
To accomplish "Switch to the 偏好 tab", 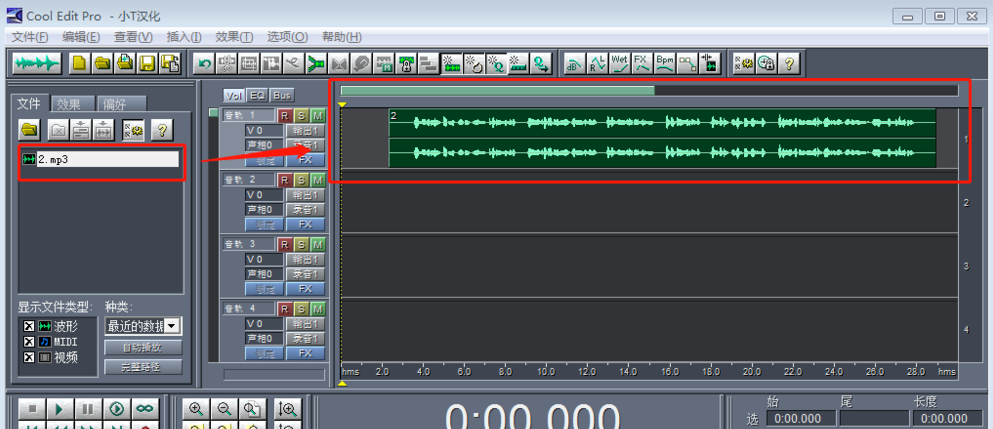I will pyautogui.click(x=123, y=104).
